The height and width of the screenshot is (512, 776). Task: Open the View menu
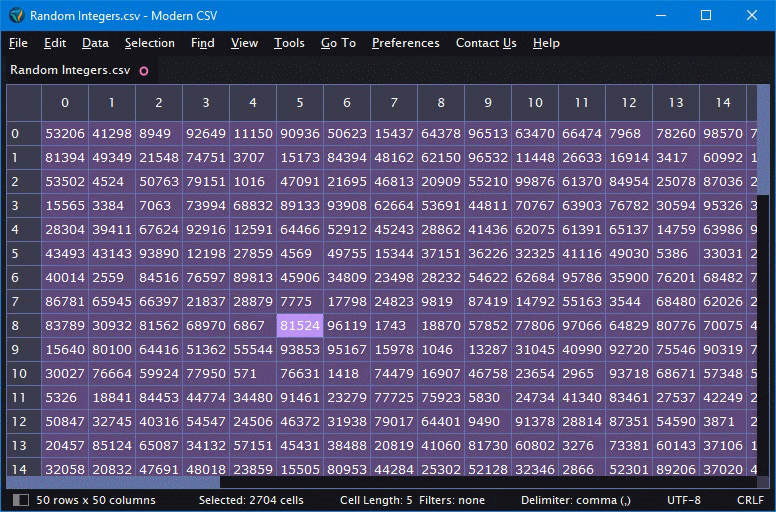point(244,43)
